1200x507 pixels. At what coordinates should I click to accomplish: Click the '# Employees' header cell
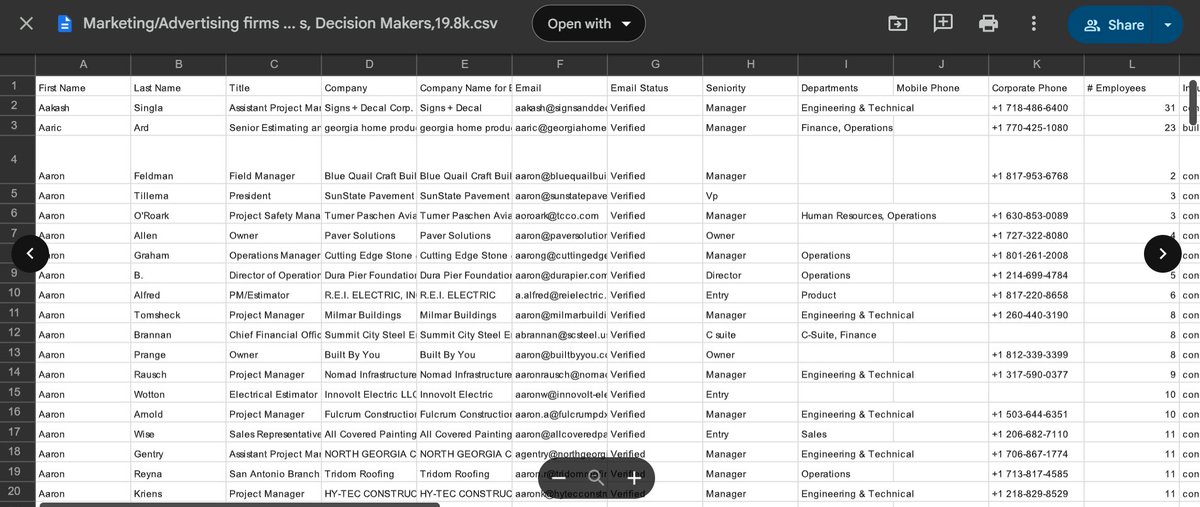pyautogui.click(x=1131, y=88)
